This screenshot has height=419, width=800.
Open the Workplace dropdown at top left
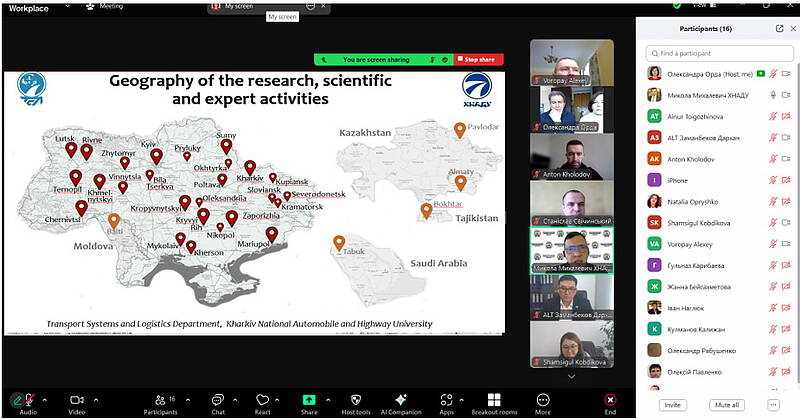coord(68,6)
